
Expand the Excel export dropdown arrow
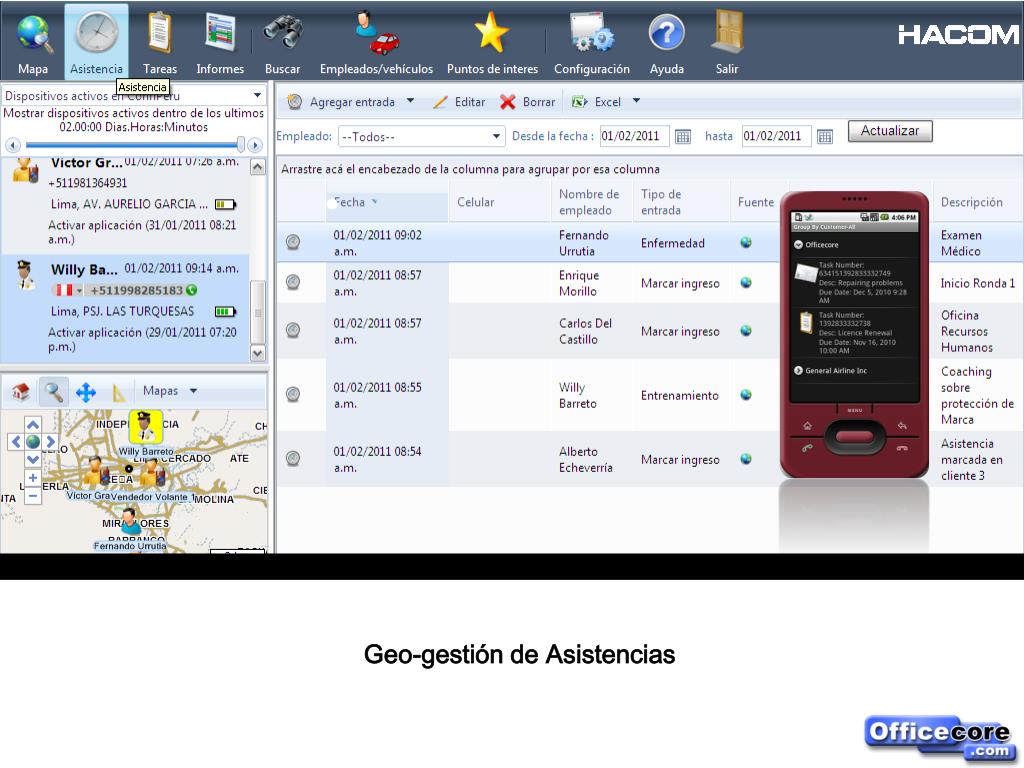[x=636, y=101]
